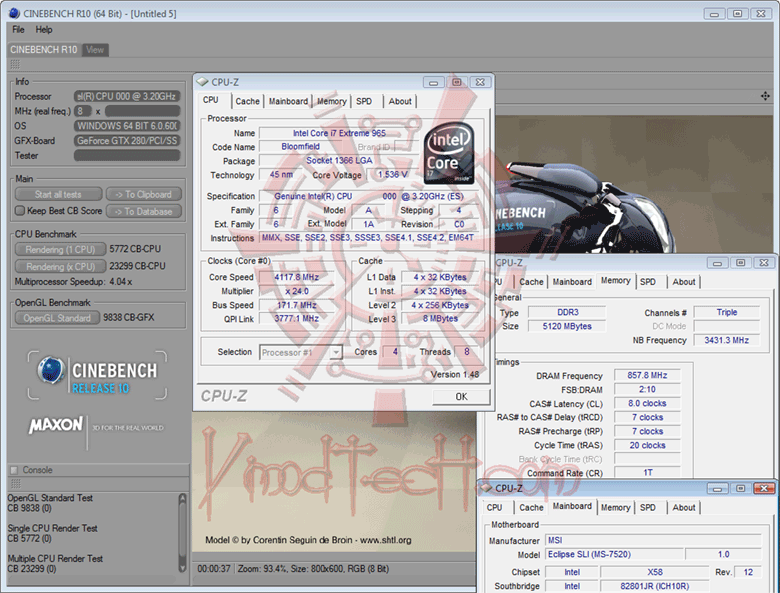Click the Tester input field
Image resolution: width=780 pixels, height=593 pixels.
[127, 156]
